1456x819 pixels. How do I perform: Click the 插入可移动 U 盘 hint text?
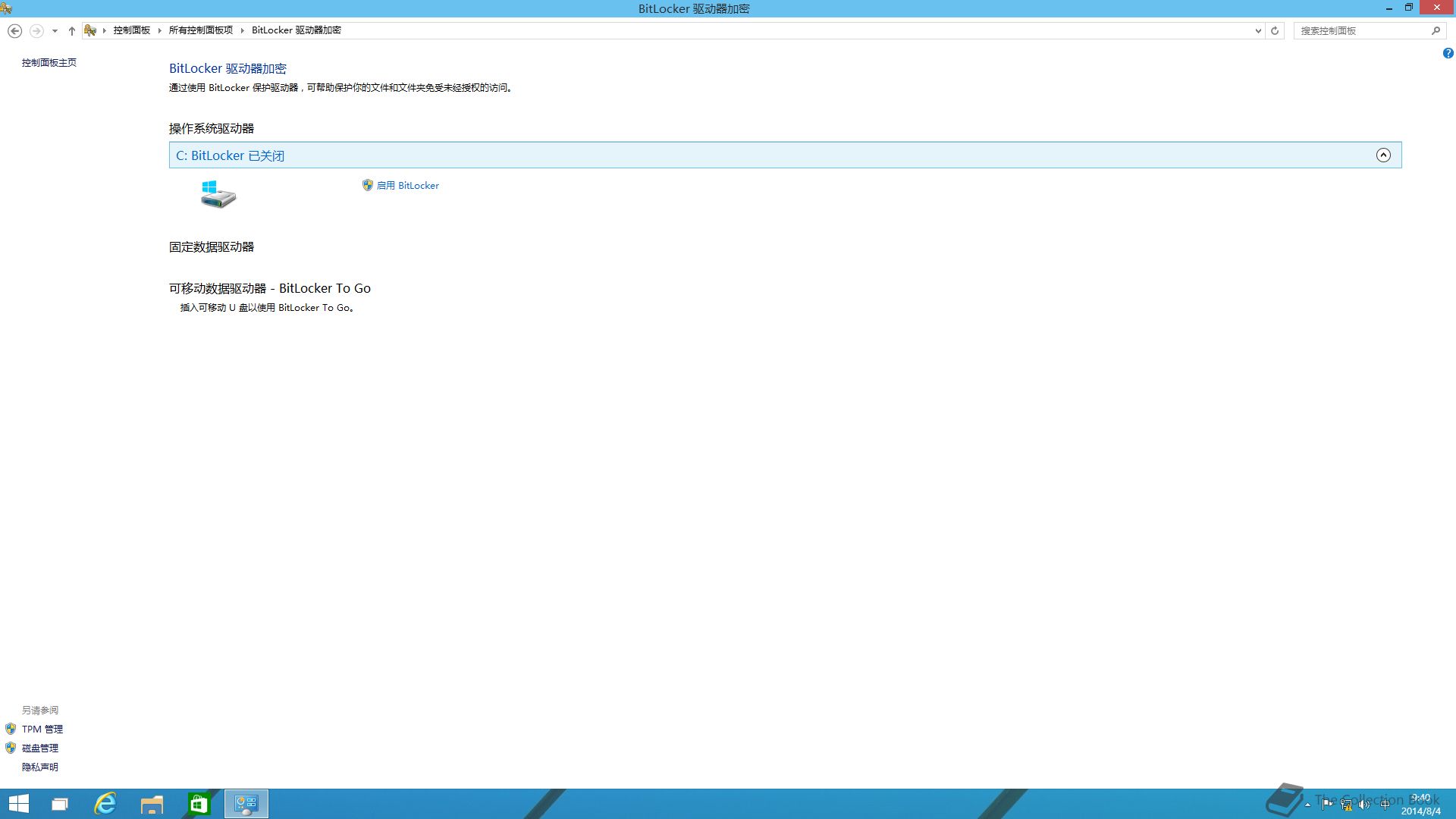267,308
